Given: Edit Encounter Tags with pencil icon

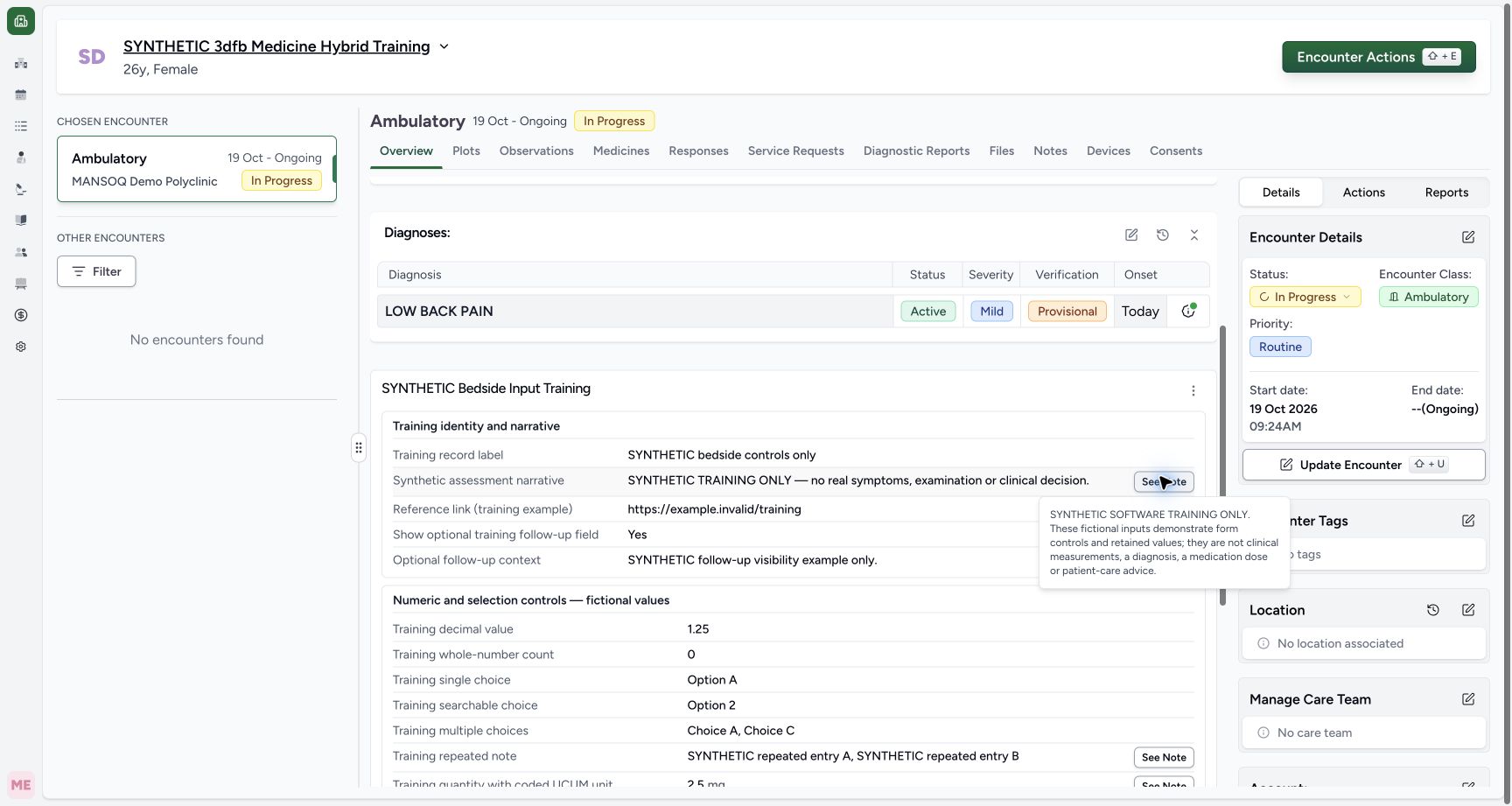Looking at the screenshot, I should [x=1468, y=521].
